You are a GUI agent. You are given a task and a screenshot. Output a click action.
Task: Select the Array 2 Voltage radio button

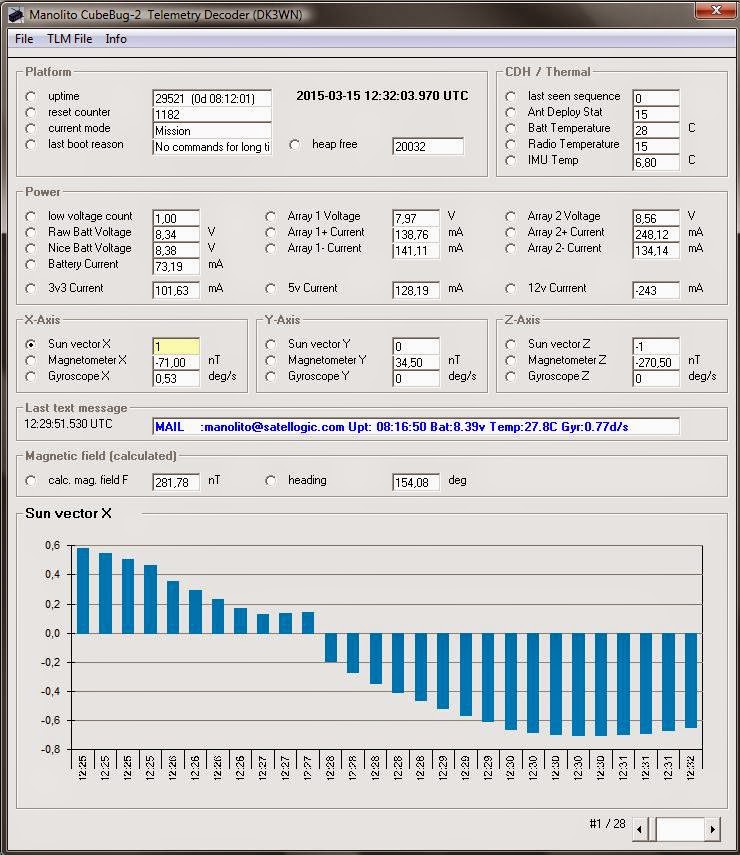(510, 216)
